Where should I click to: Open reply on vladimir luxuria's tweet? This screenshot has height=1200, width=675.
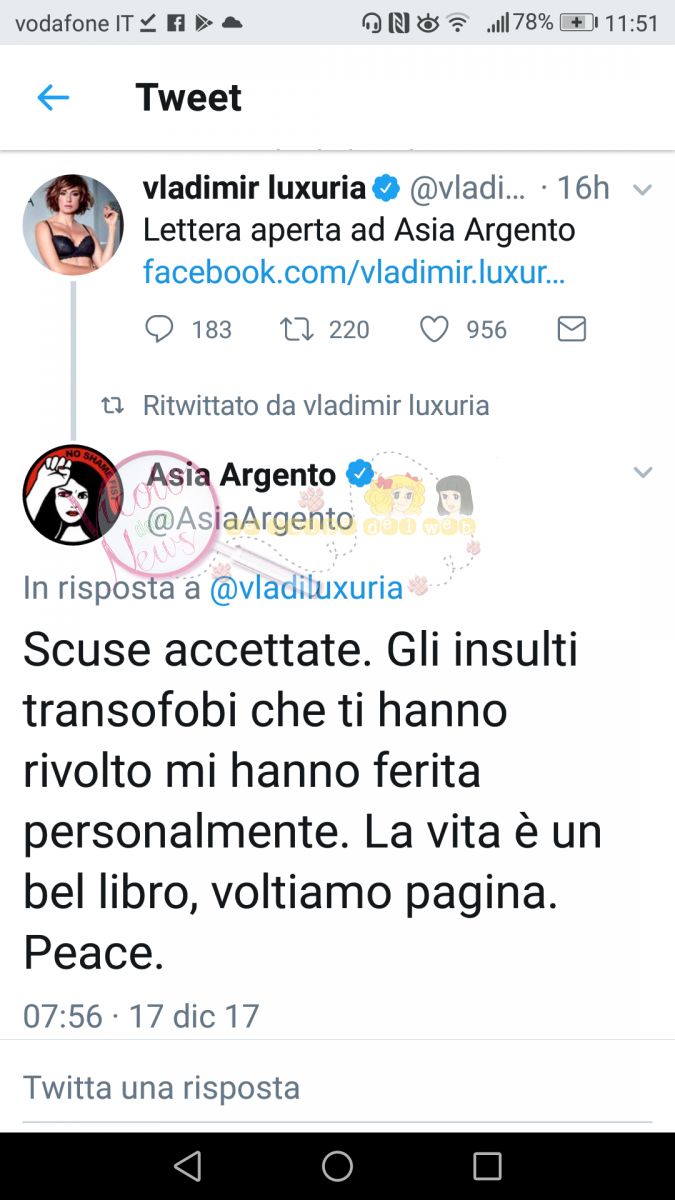pos(159,329)
